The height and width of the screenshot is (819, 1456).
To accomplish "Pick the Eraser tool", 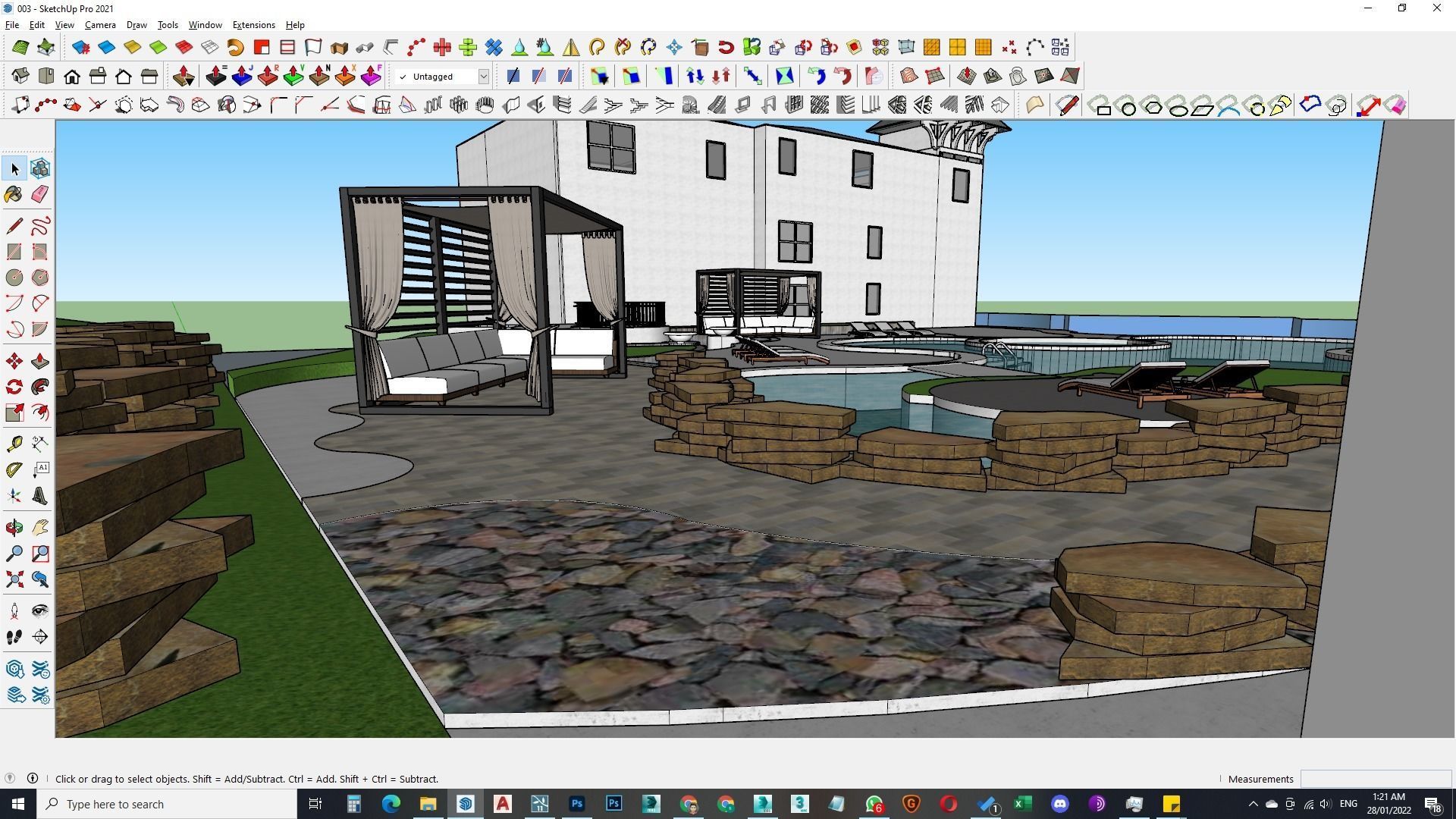I will (x=40, y=195).
